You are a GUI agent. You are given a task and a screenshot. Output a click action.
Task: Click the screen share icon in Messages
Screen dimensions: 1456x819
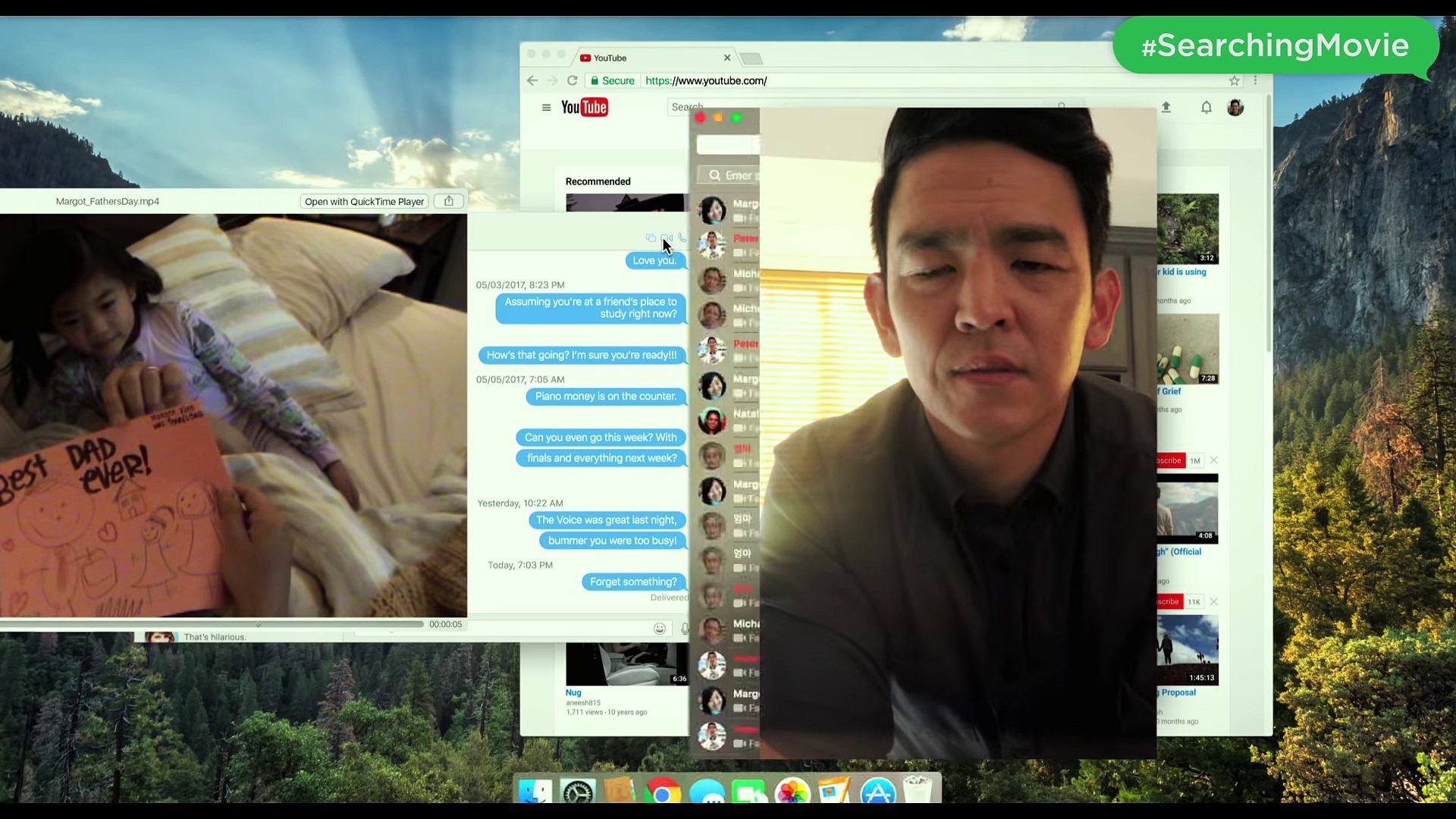(651, 238)
